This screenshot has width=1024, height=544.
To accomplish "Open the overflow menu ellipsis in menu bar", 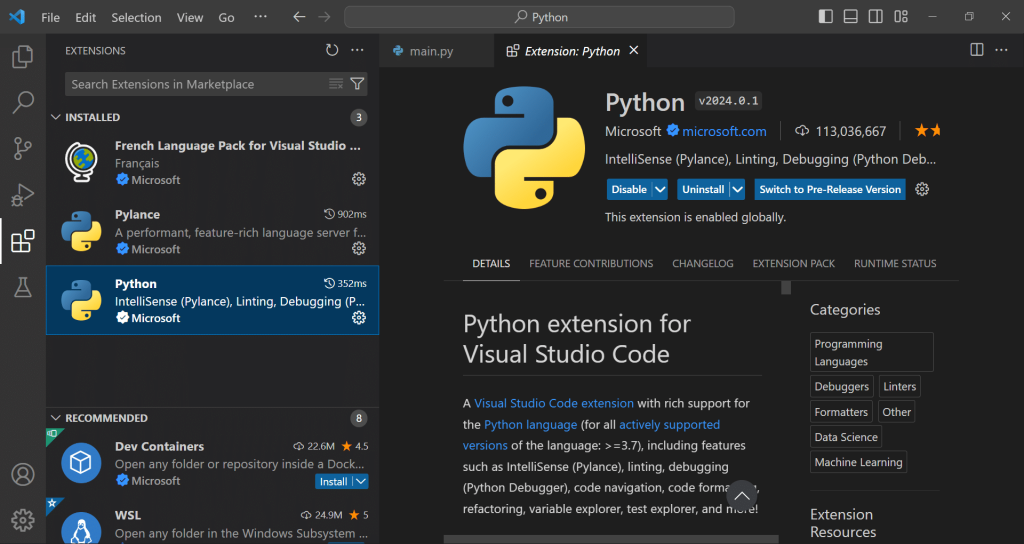I will [x=260, y=17].
